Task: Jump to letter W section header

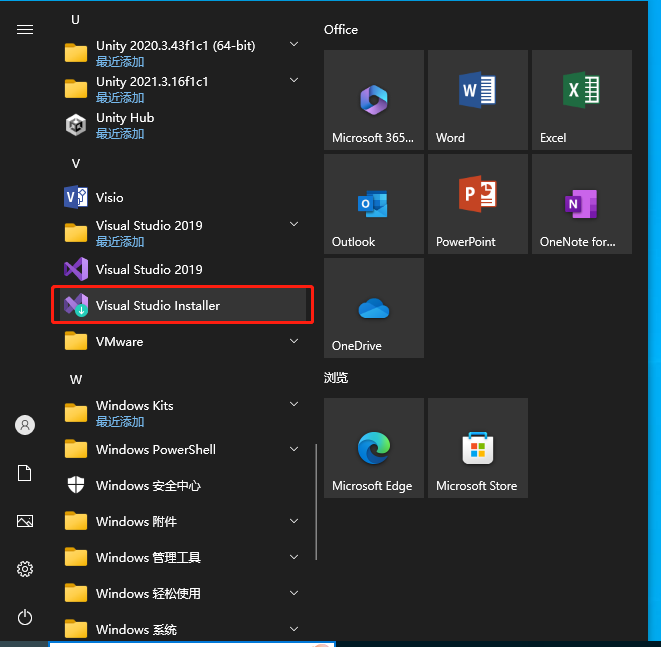Action: [76, 379]
